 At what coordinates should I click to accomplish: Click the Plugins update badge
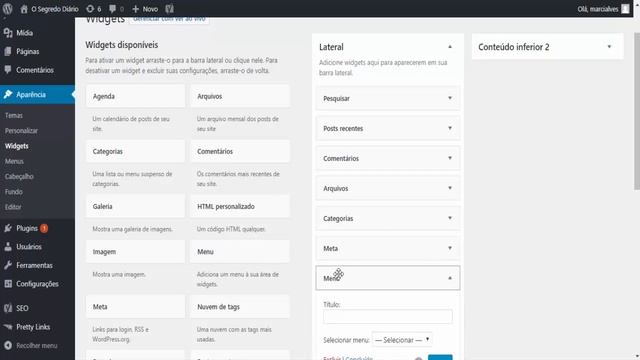pos(44,229)
